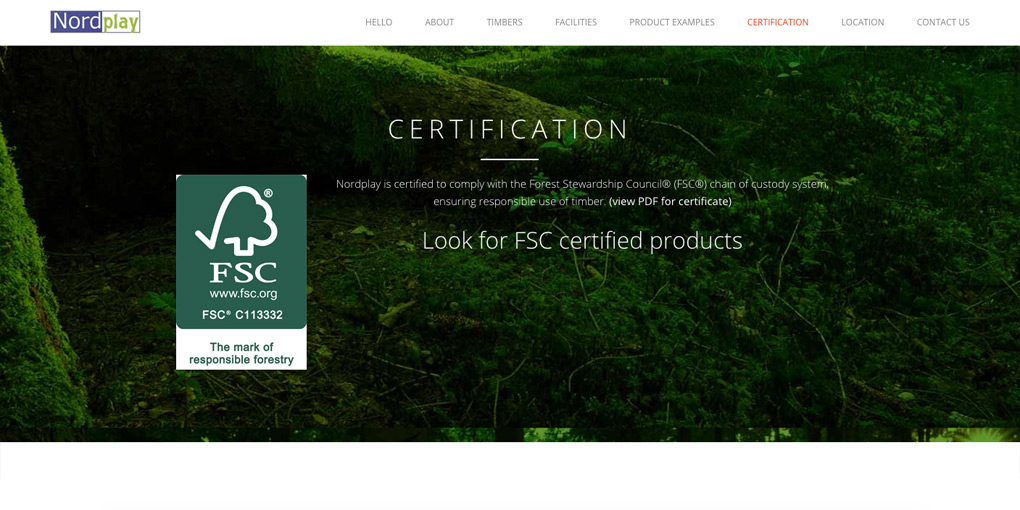Click the mark of responsible forestry caption
This screenshot has height=510, width=1020.
pyautogui.click(x=241, y=353)
